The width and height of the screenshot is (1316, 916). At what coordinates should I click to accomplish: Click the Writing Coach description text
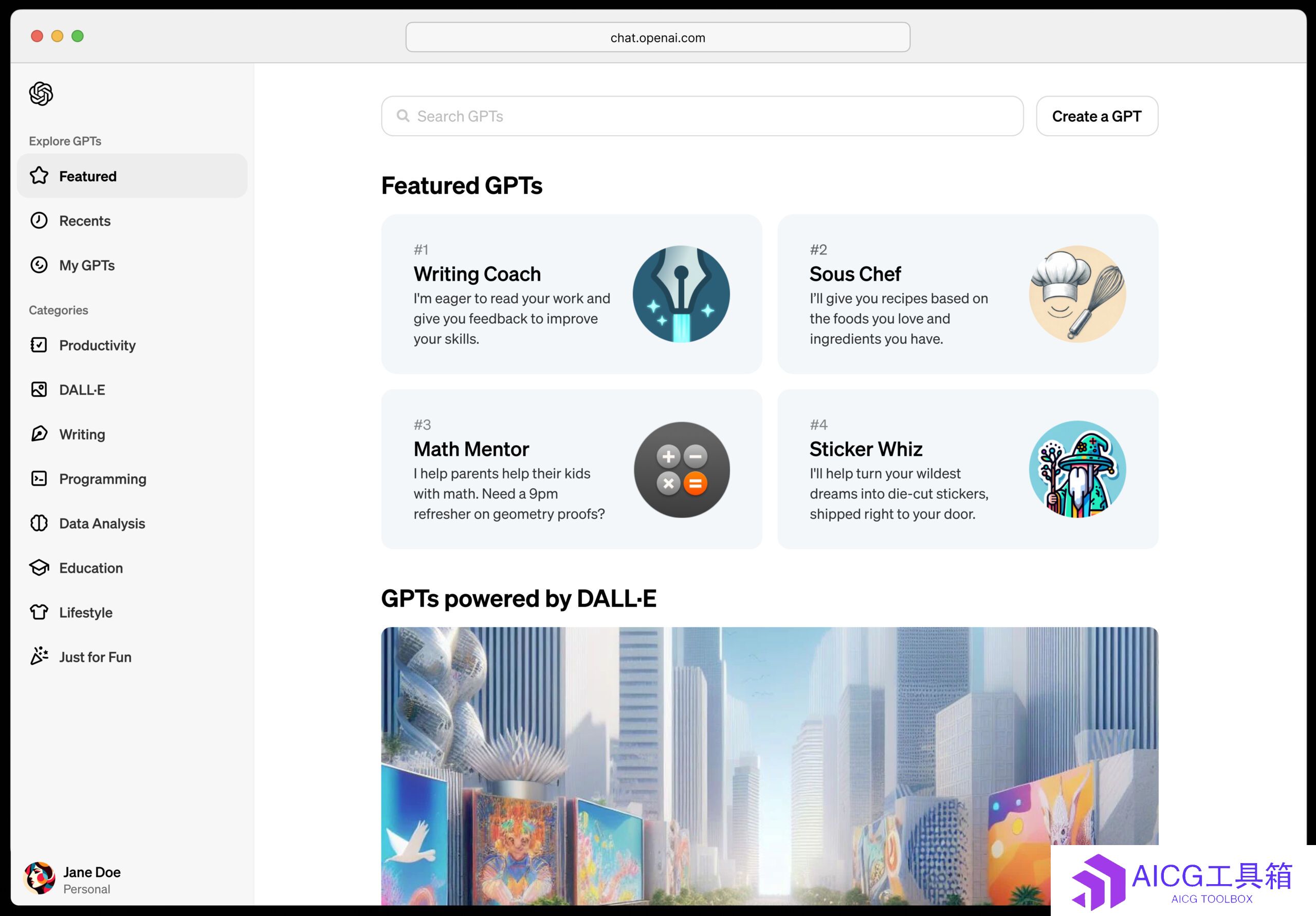512,319
